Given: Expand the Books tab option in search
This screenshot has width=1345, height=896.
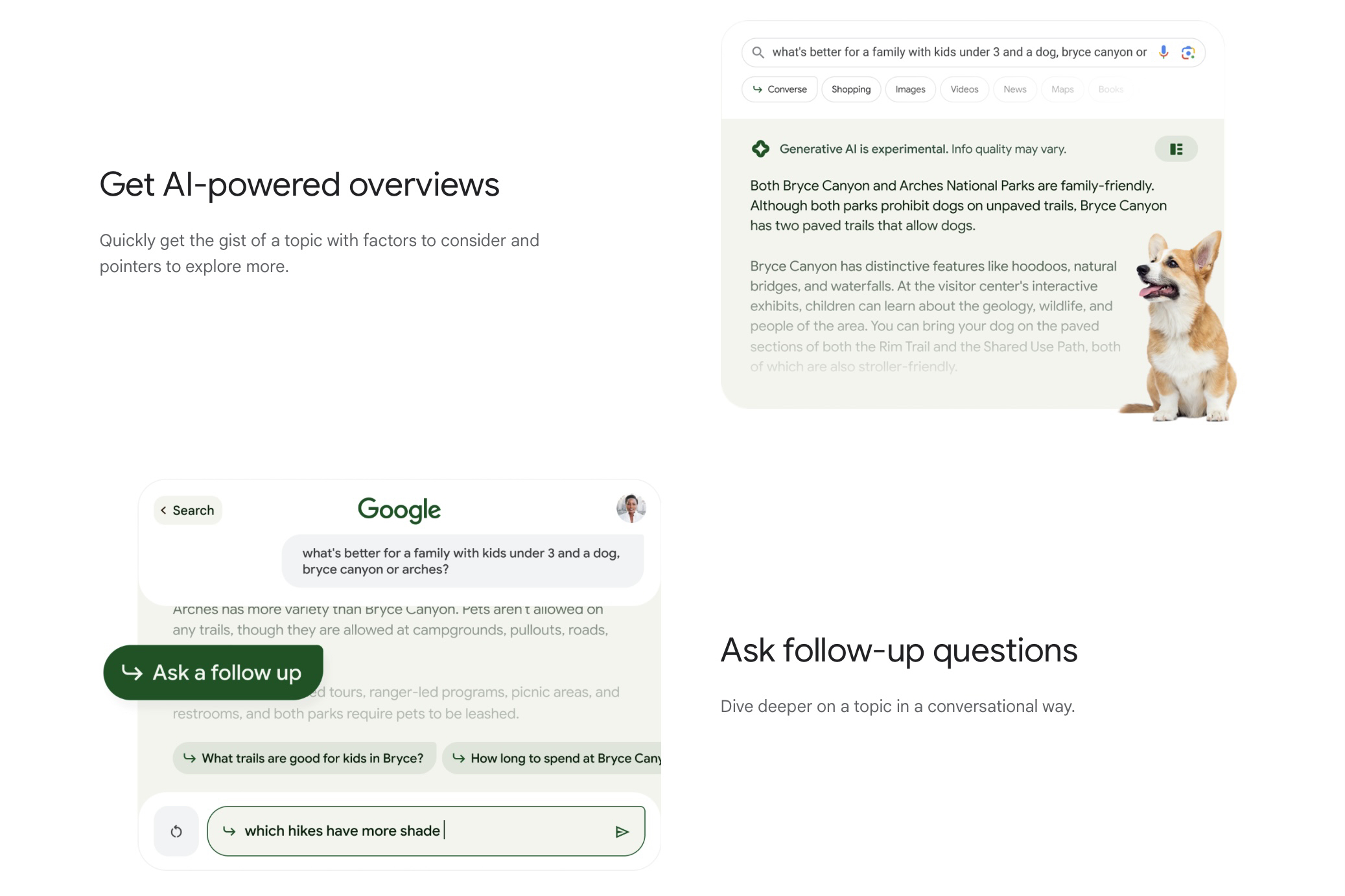Looking at the screenshot, I should pos(1110,89).
